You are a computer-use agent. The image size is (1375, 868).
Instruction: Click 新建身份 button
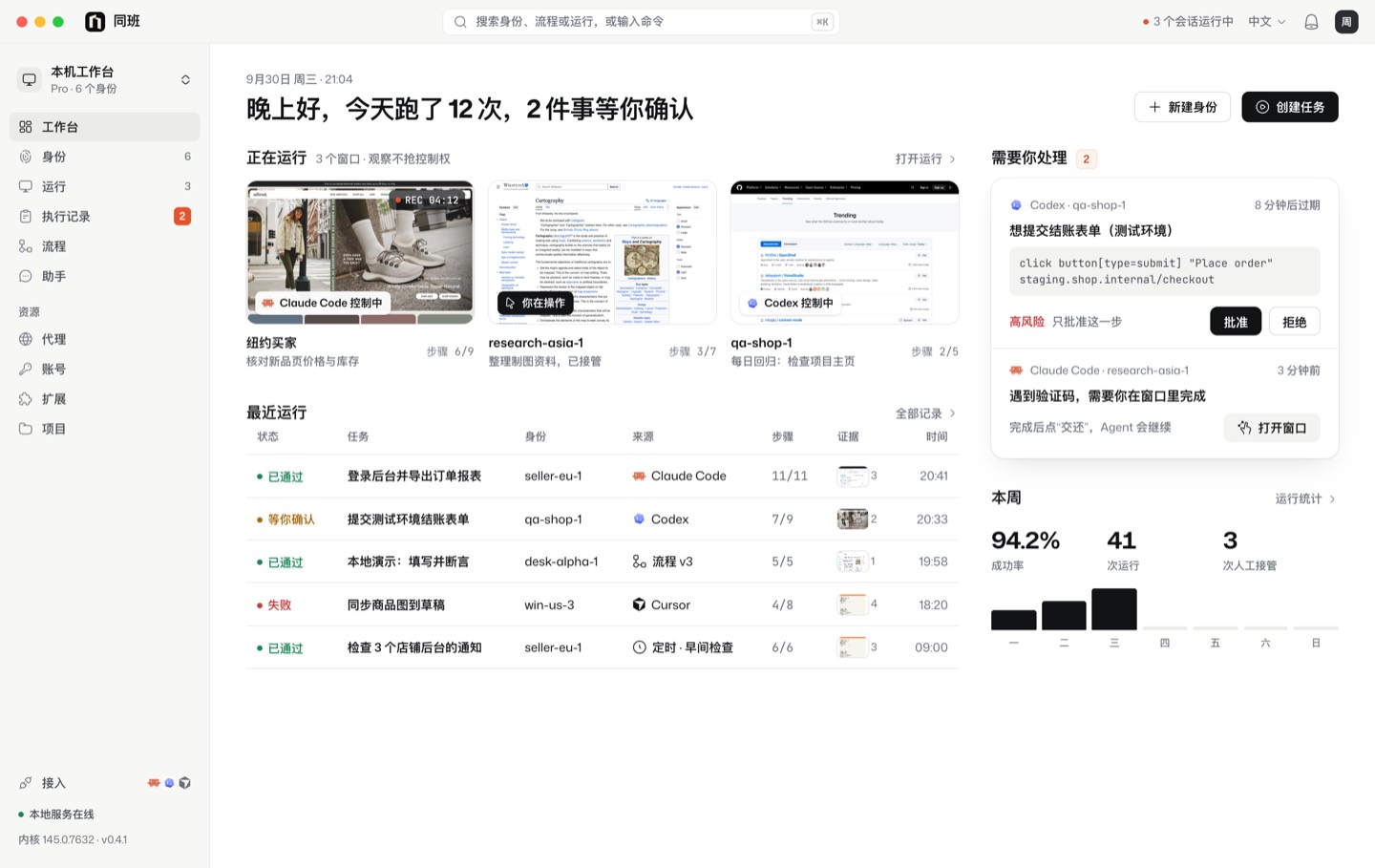pos(1182,107)
